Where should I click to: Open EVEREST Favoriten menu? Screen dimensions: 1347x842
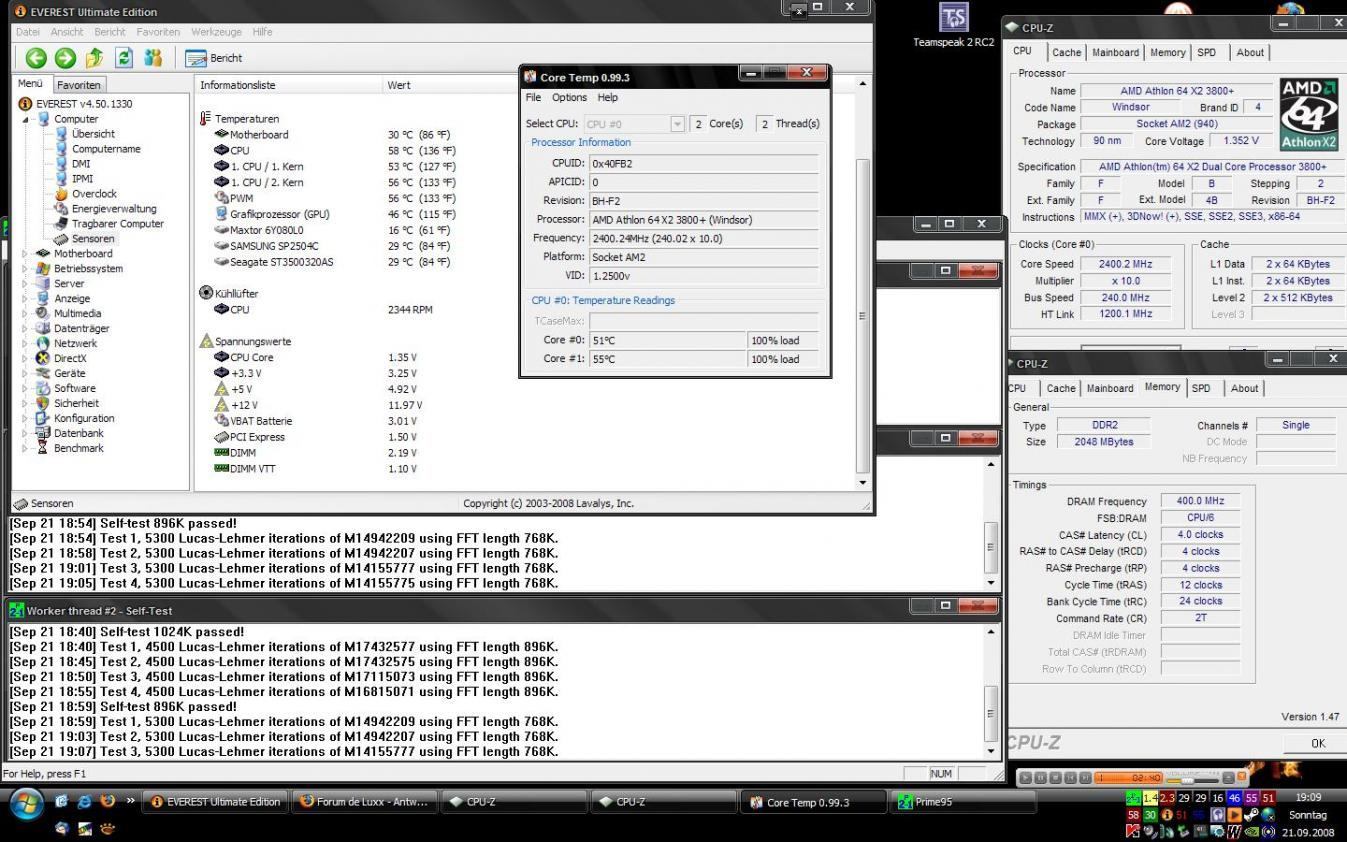[158, 32]
